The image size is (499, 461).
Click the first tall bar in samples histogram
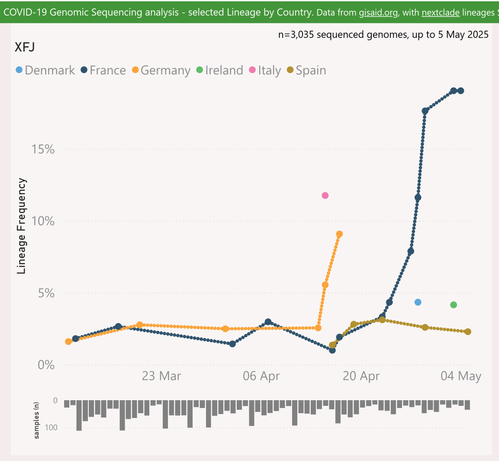79,415
